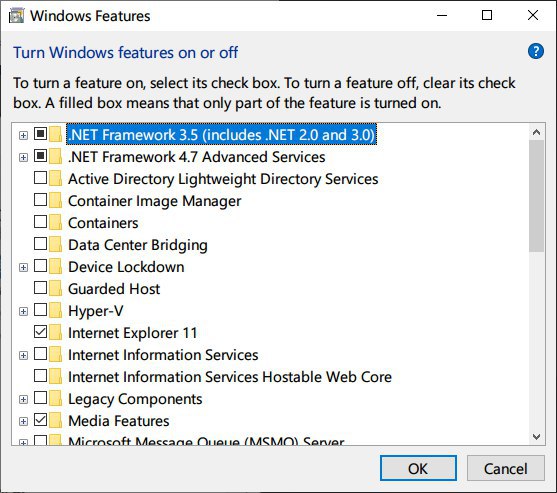557x493 pixels.
Task: Enable the Containers checkbox
Action: 40,222
